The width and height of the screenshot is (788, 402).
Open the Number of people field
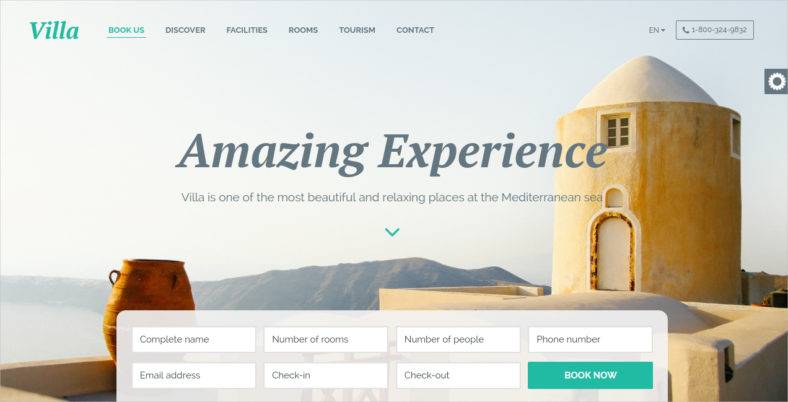[458, 339]
